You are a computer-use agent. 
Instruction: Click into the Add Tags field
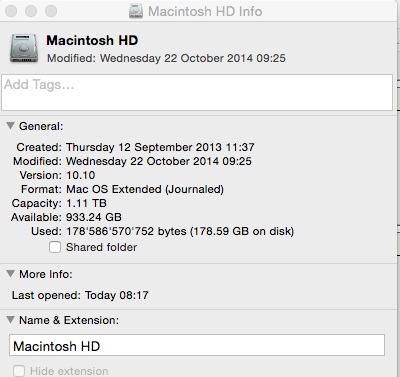(x=197, y=92)
